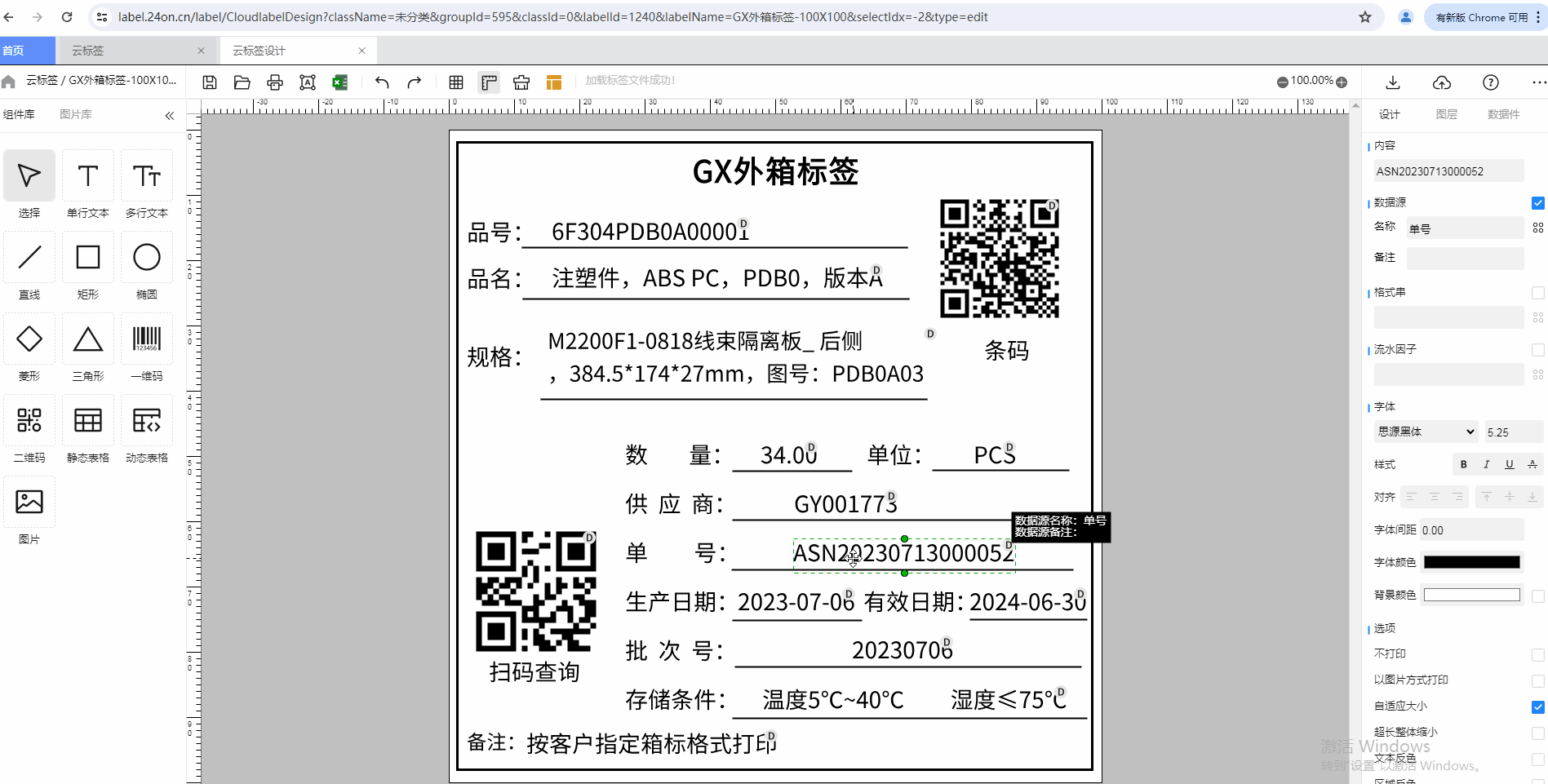Enable the 超长整体缩小 checkbox
This screenshot has width=1548, height=784.
pyautogui.click(x=1538, y=733)
